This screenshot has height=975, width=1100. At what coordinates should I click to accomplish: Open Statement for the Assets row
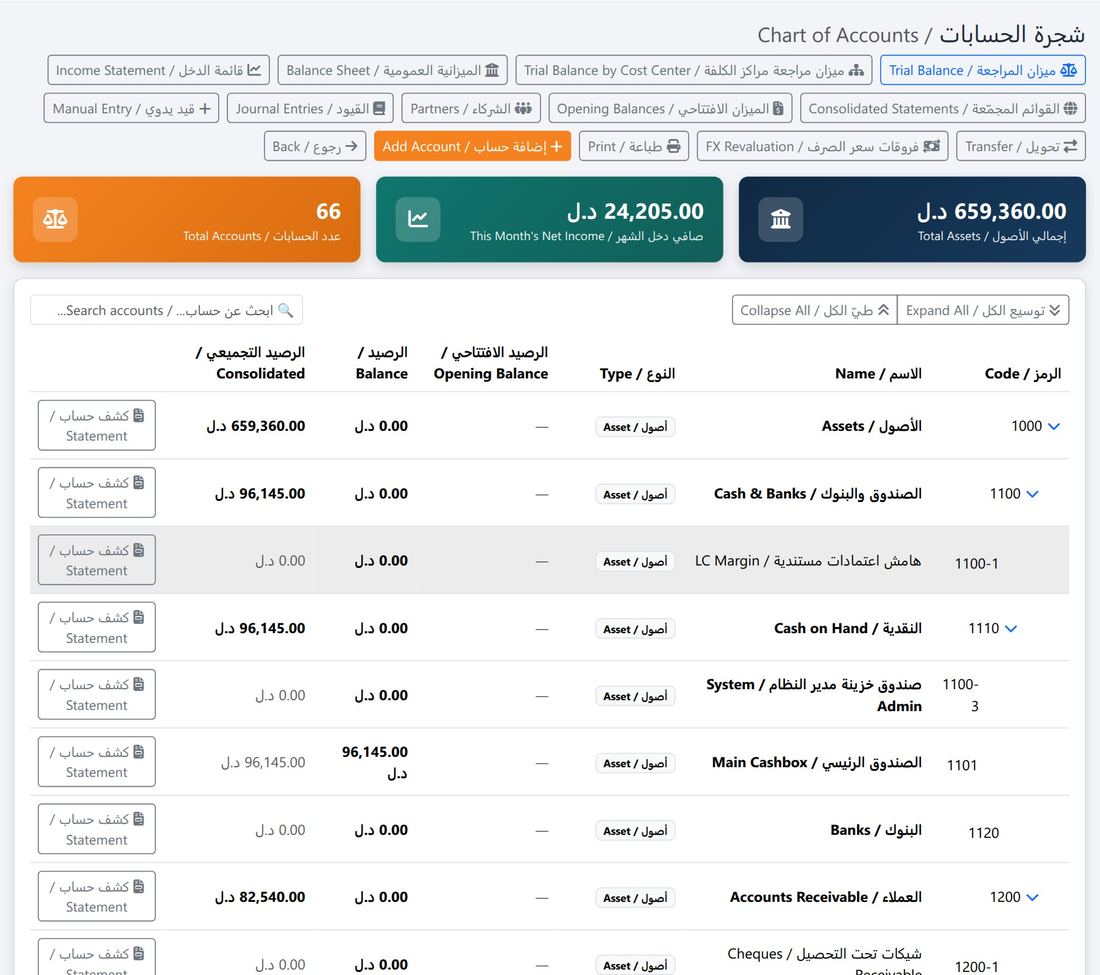[97, 425]
